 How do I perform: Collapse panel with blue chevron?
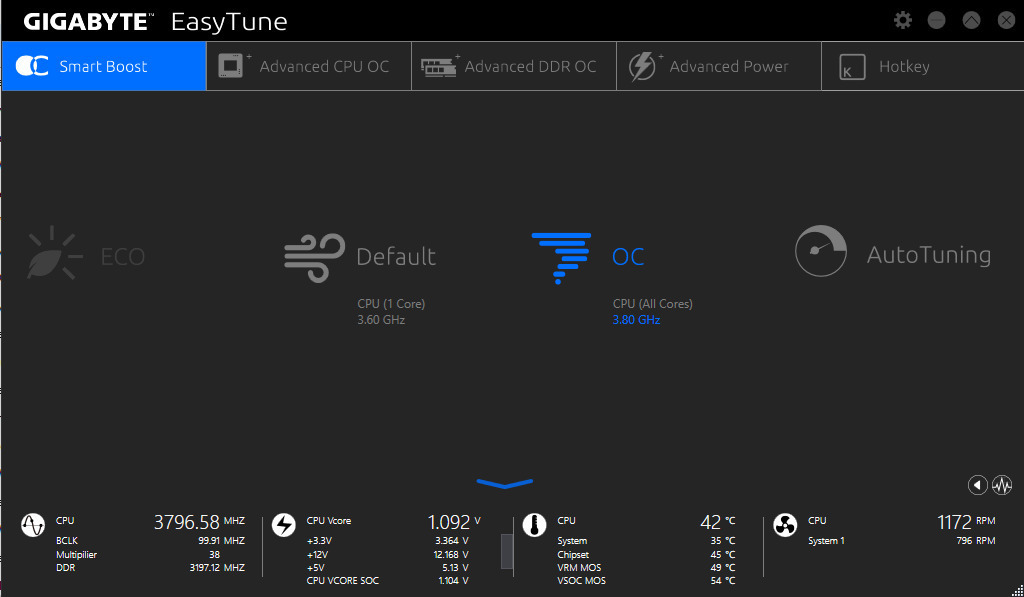coord(505,483)
